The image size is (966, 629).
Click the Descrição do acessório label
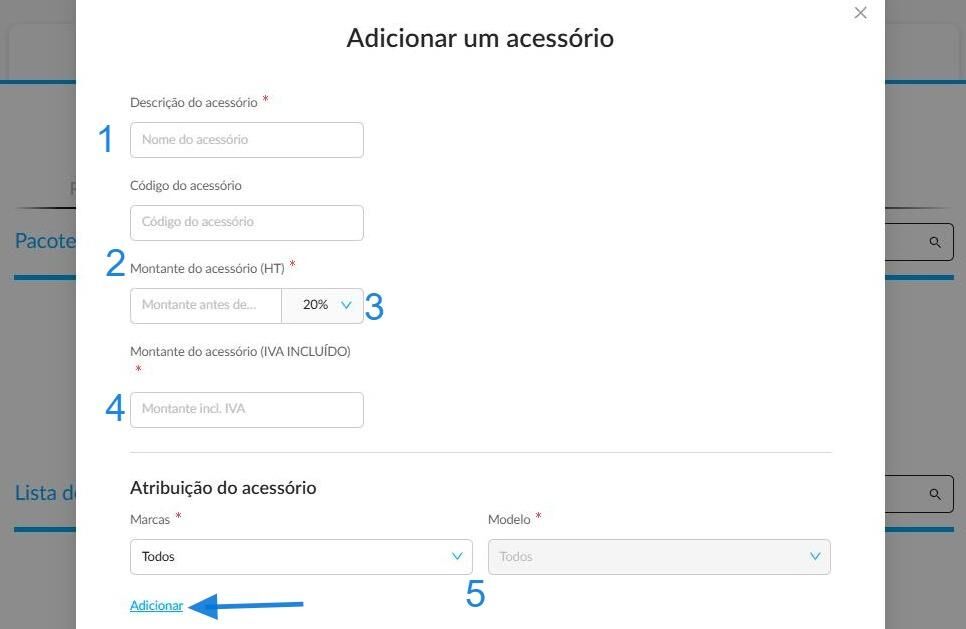click(x=193, y=102)
